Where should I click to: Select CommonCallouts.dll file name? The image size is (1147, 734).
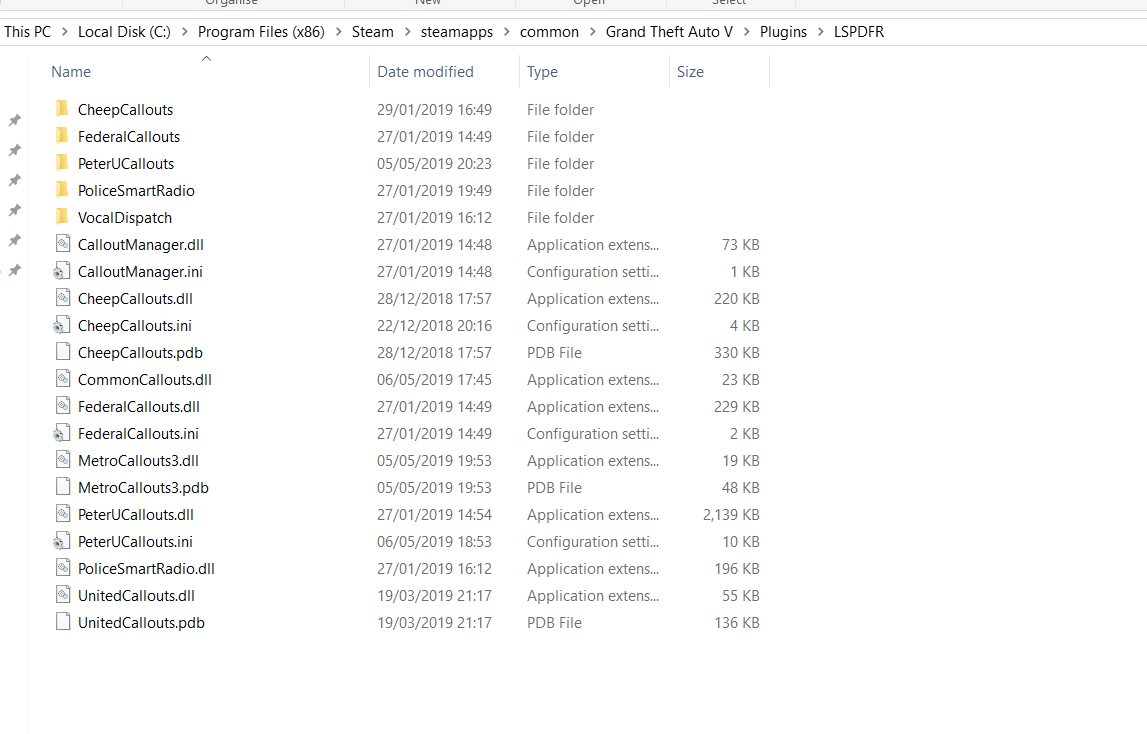coord(144,379)
